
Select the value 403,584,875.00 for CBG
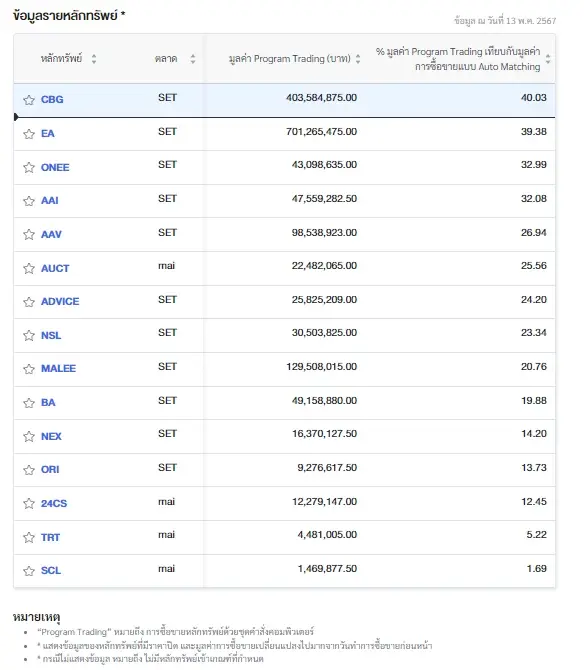pyautogui.click(x=321, y=98)
